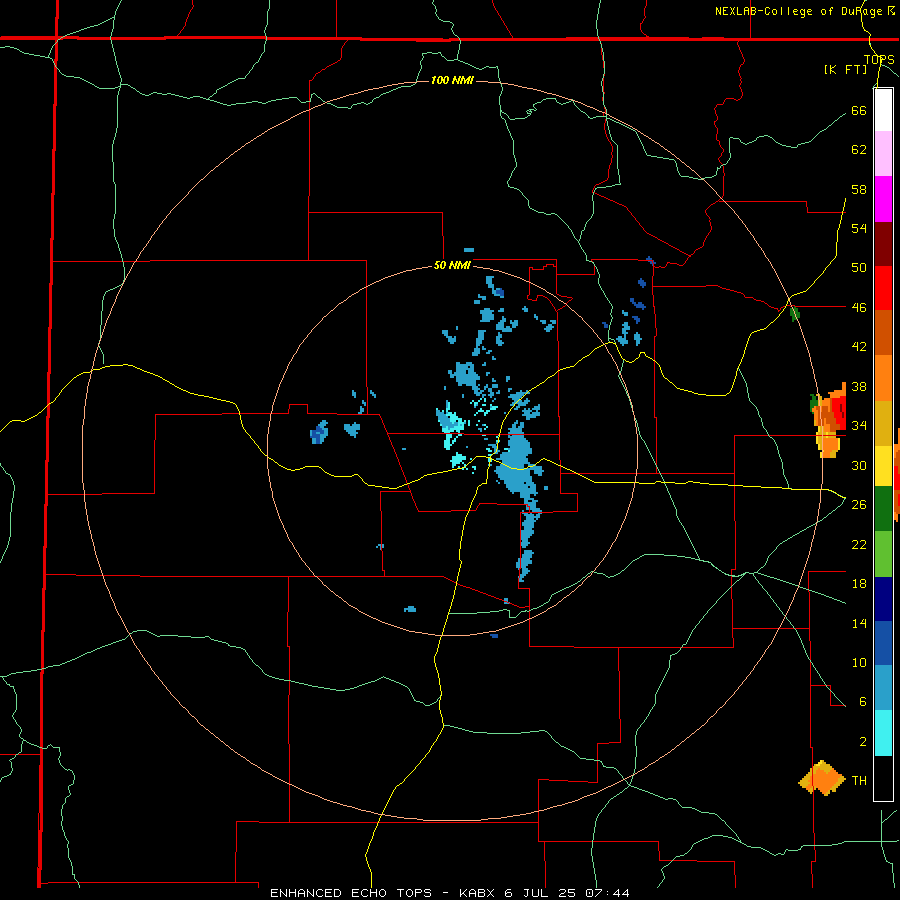Click the yellow legend swatch
This screenshot has width=900, height=900.
883,465
